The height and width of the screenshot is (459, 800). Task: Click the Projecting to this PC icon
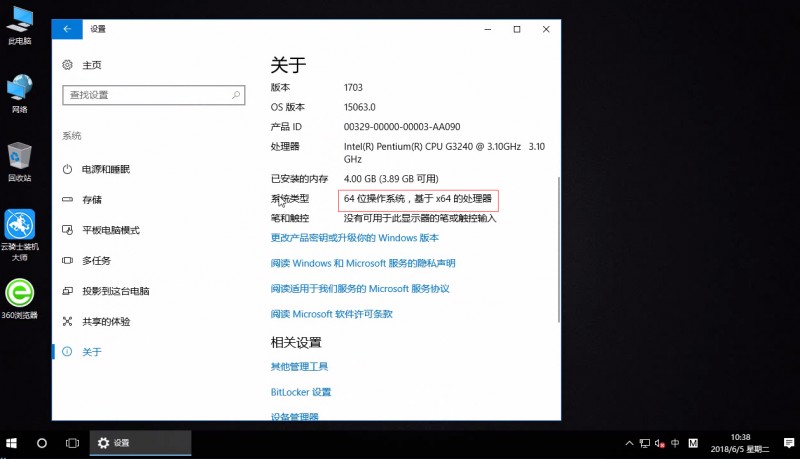pos(67,291)
